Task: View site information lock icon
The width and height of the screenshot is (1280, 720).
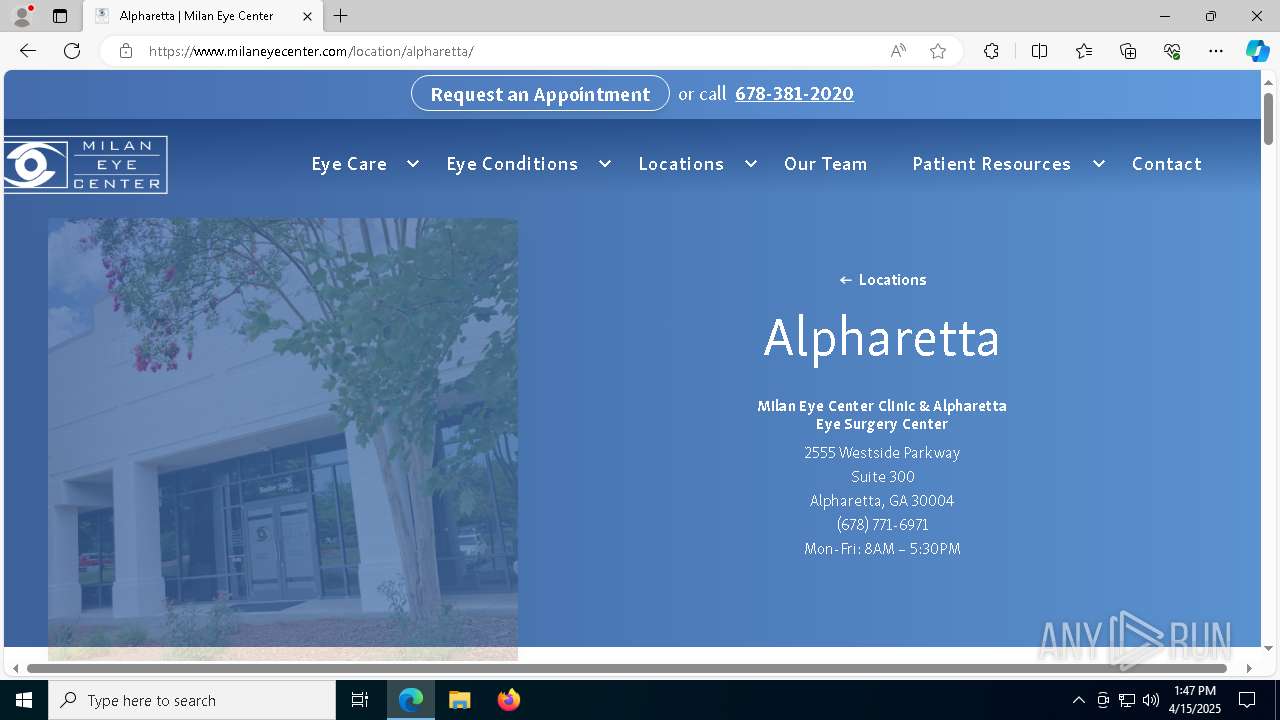Action: pos(126,51)
